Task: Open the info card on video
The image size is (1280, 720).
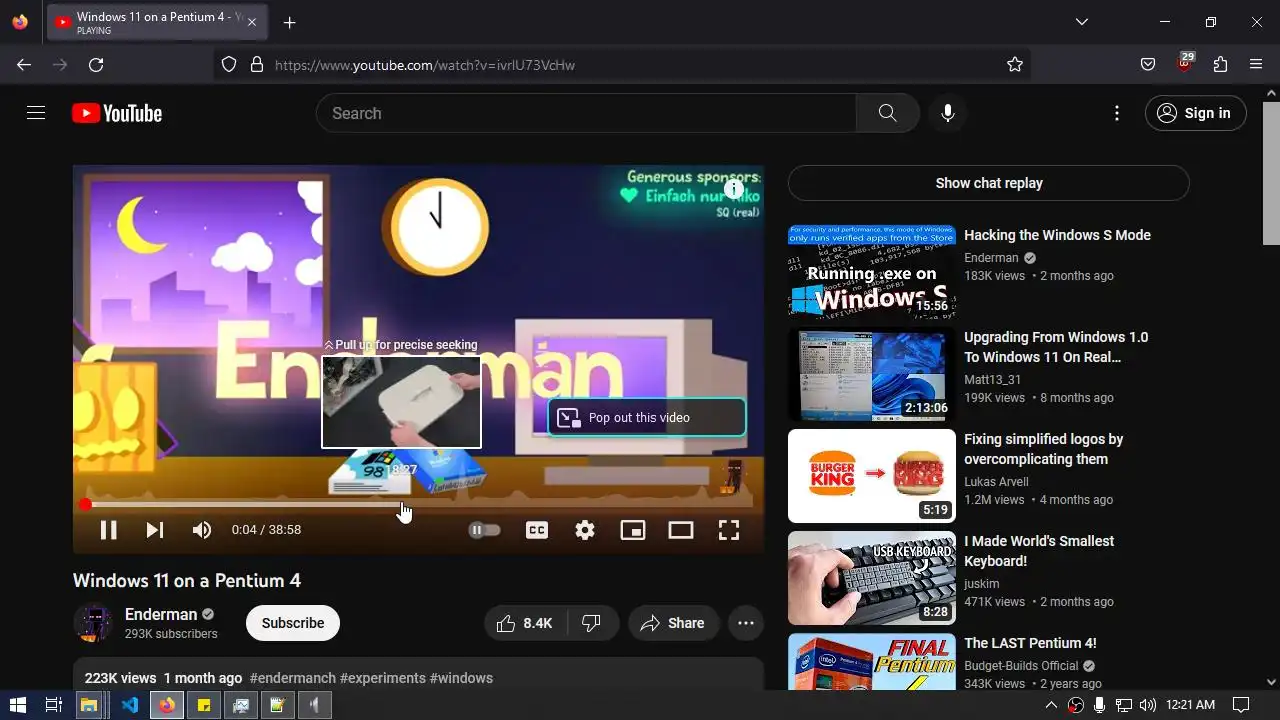Action: coord(734,189)
